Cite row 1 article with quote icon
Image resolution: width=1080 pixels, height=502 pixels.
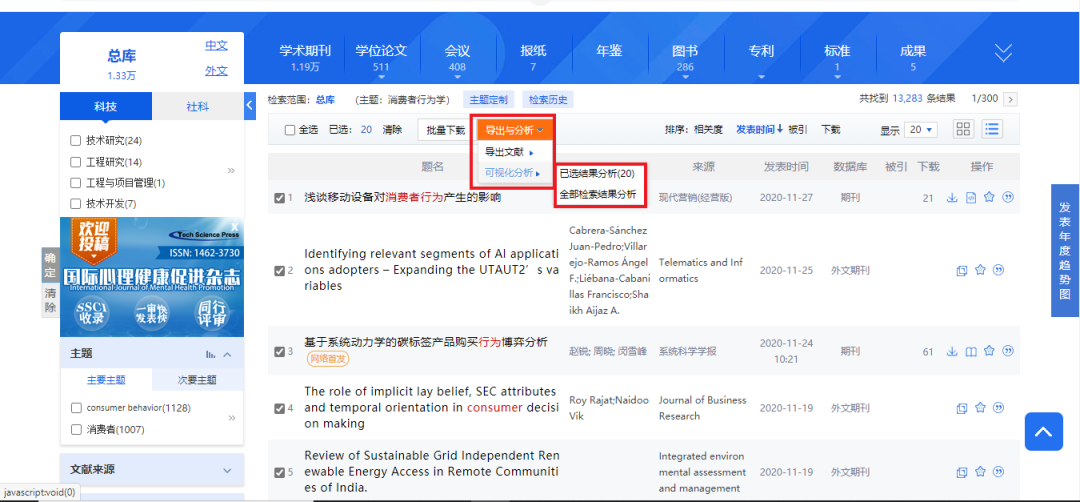tap(1008, 198)
